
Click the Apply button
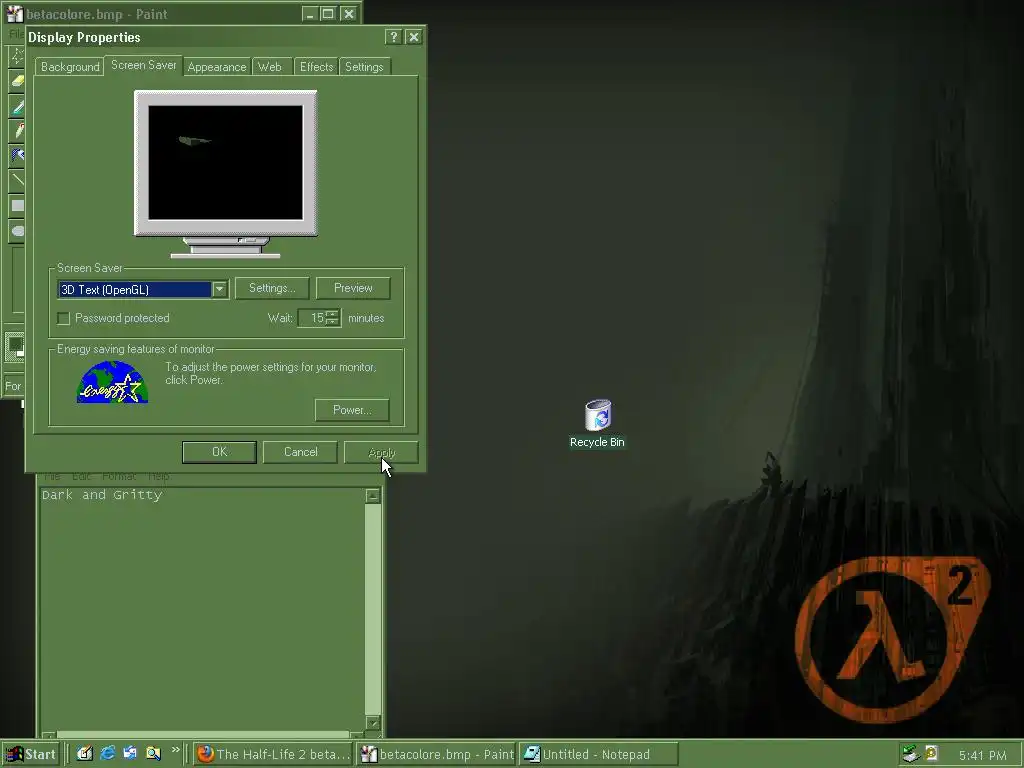(x=381, y=452)
